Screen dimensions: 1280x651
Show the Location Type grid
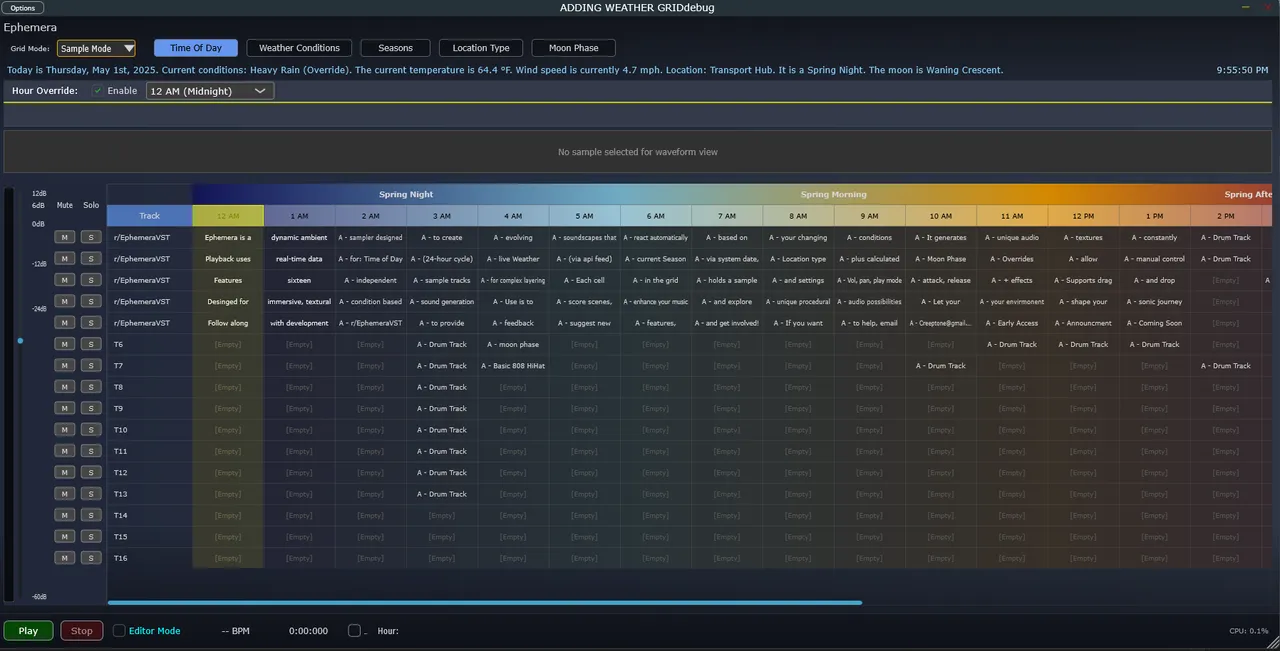[x=481, y=48]
